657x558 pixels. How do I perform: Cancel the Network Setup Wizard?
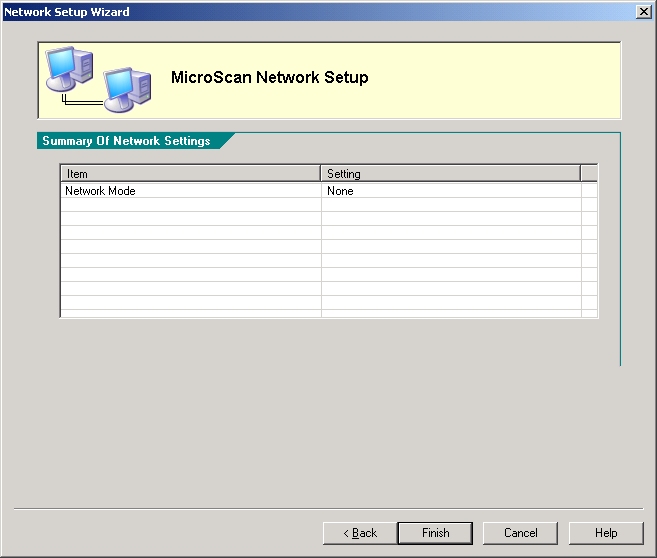520,533
